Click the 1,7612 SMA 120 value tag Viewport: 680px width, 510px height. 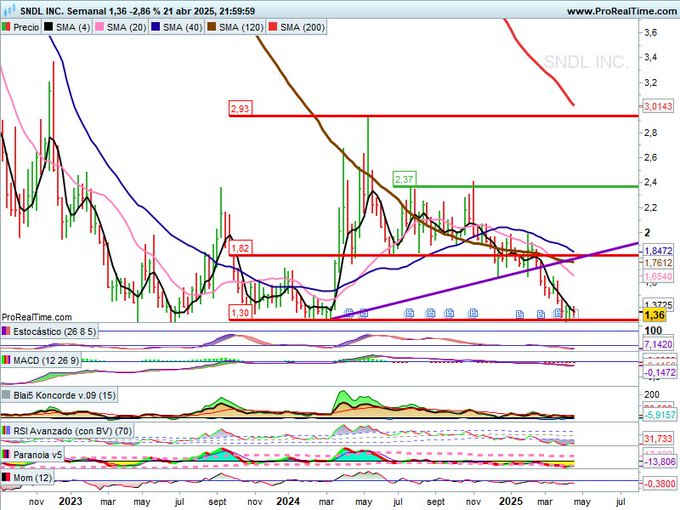click(658, 263)
